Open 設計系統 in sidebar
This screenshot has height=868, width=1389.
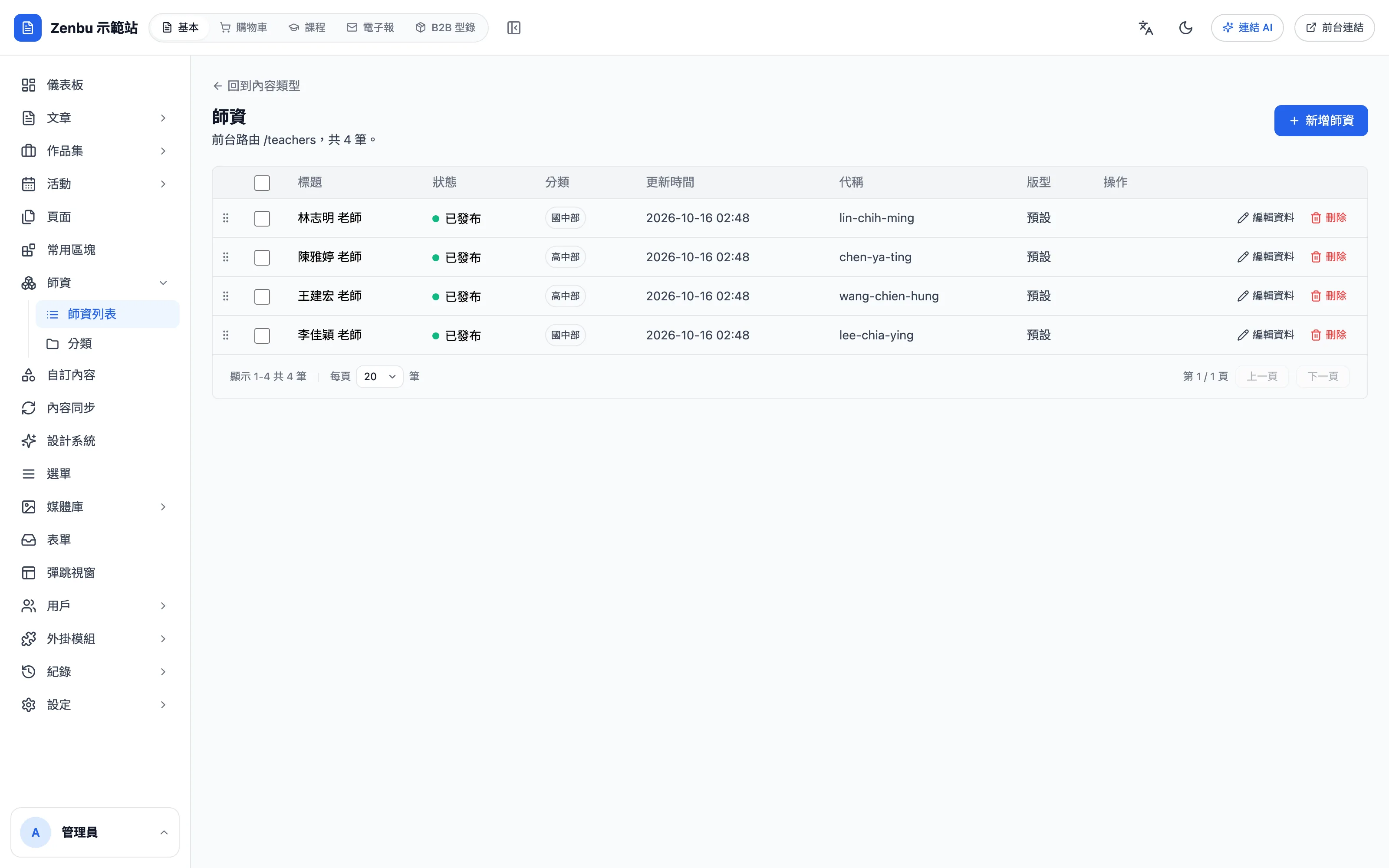pyautogui.click(x=95, y=441)
